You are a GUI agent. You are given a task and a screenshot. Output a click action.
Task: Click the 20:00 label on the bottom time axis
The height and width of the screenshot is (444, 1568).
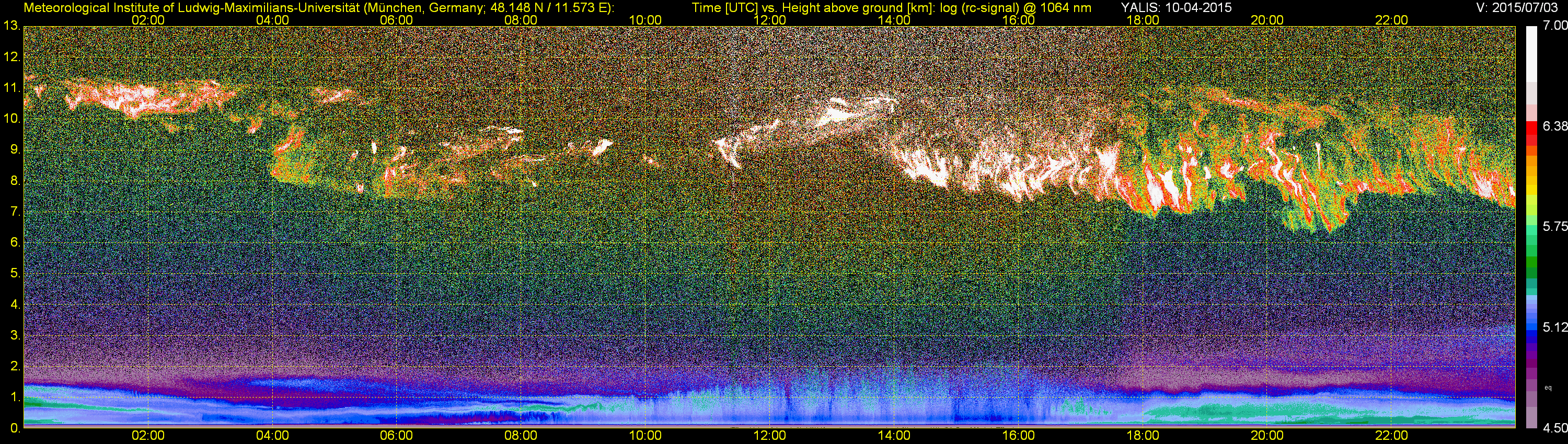tap(1267, 436)
